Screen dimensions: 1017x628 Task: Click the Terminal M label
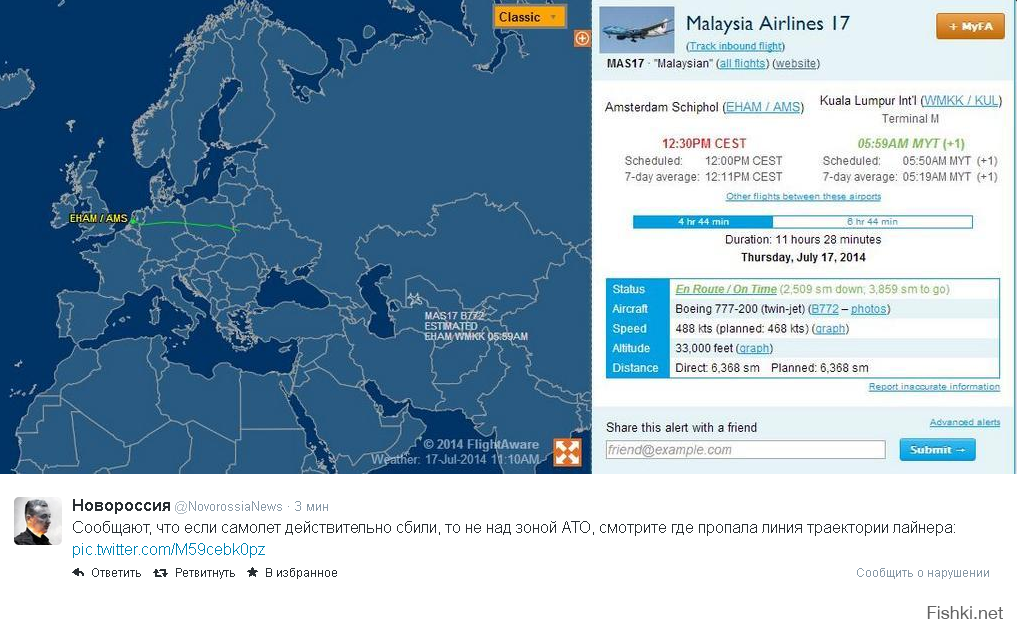click(x=910, y=119)
